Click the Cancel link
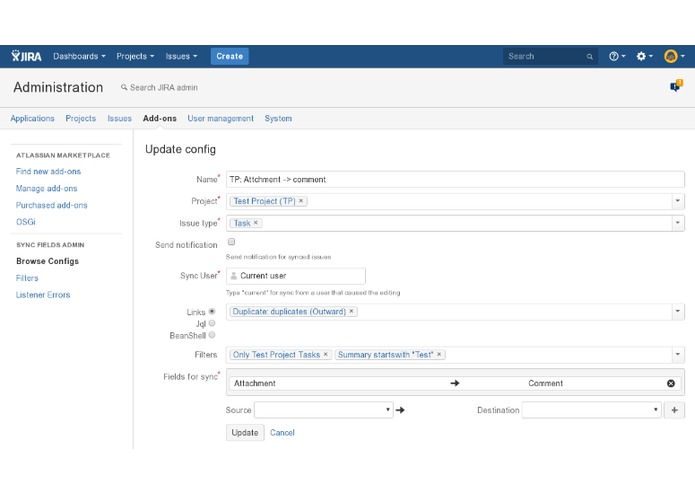 [x=282, y=432]
